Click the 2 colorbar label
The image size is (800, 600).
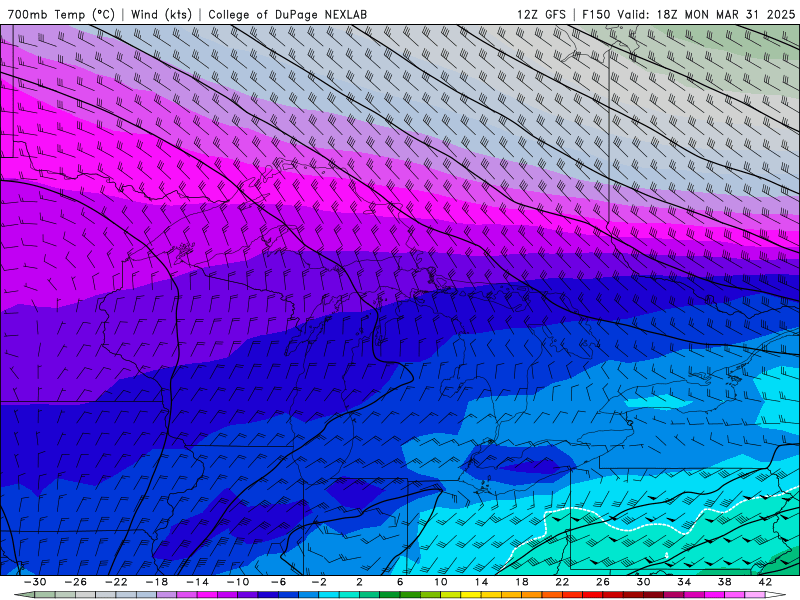359,582
